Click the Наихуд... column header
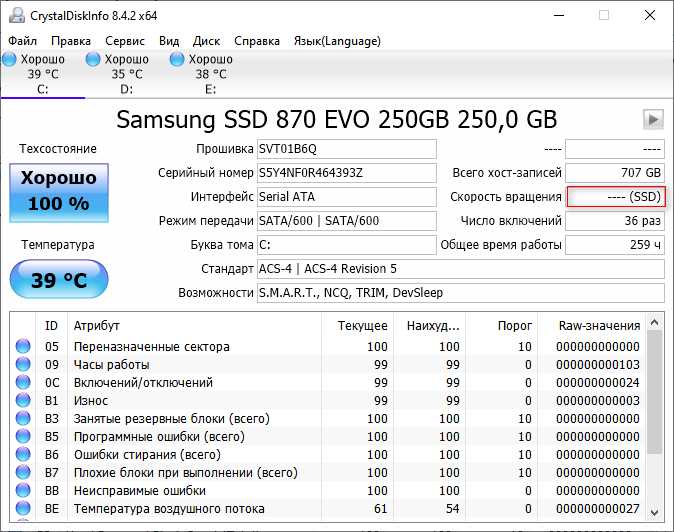This screenshot has height=532, width=674. 430,326
